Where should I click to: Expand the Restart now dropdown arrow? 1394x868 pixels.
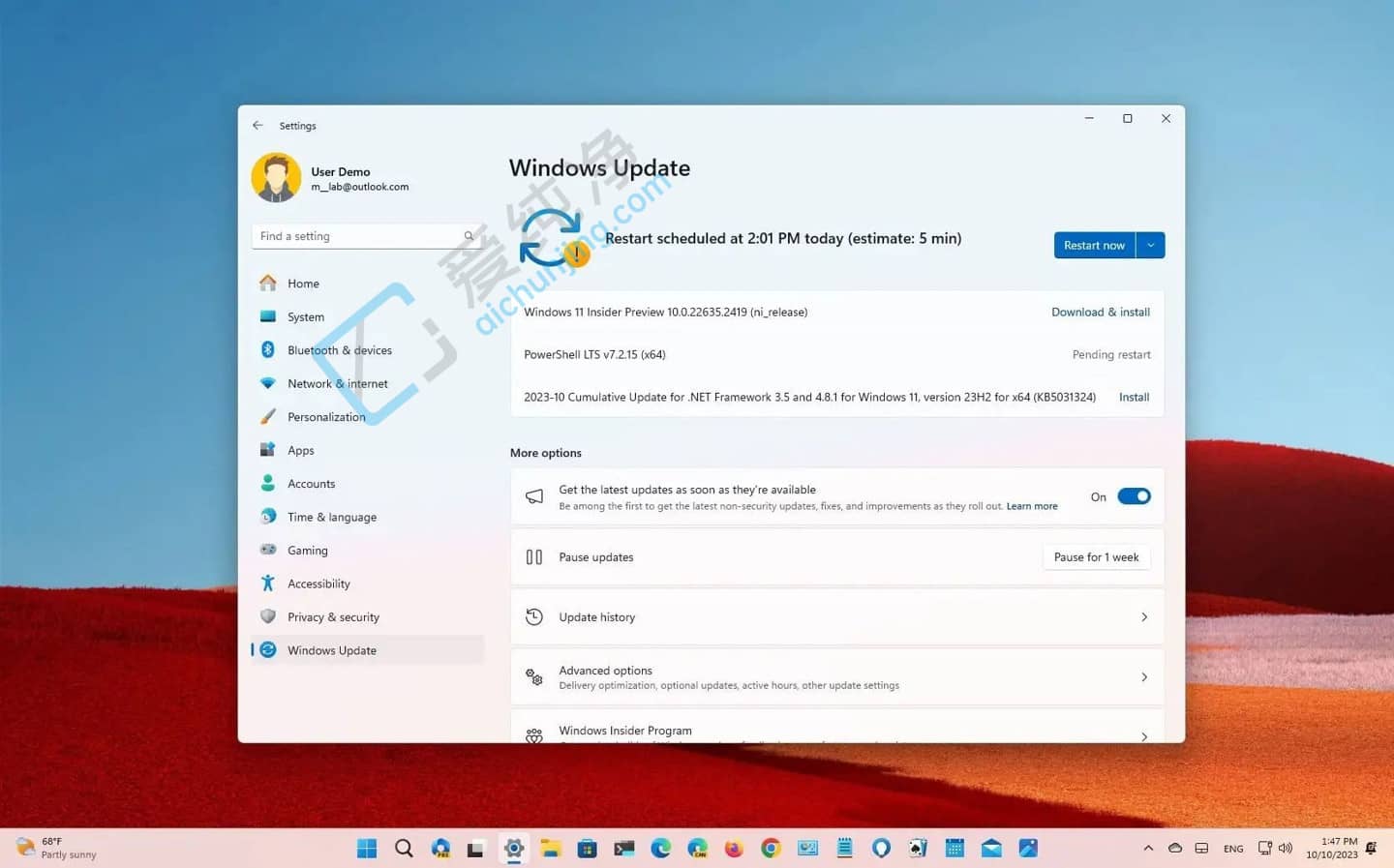(x=1150, y=245)
